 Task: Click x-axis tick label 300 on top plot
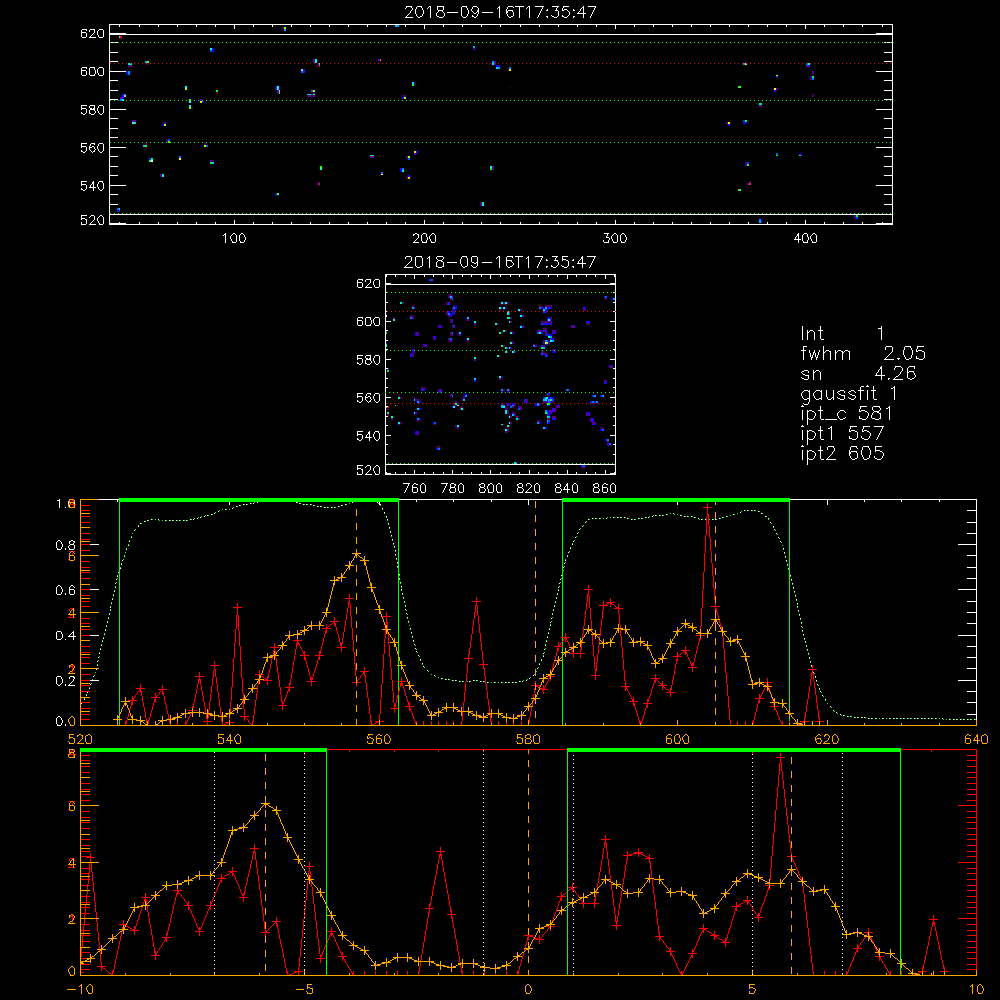coord(615,239)
